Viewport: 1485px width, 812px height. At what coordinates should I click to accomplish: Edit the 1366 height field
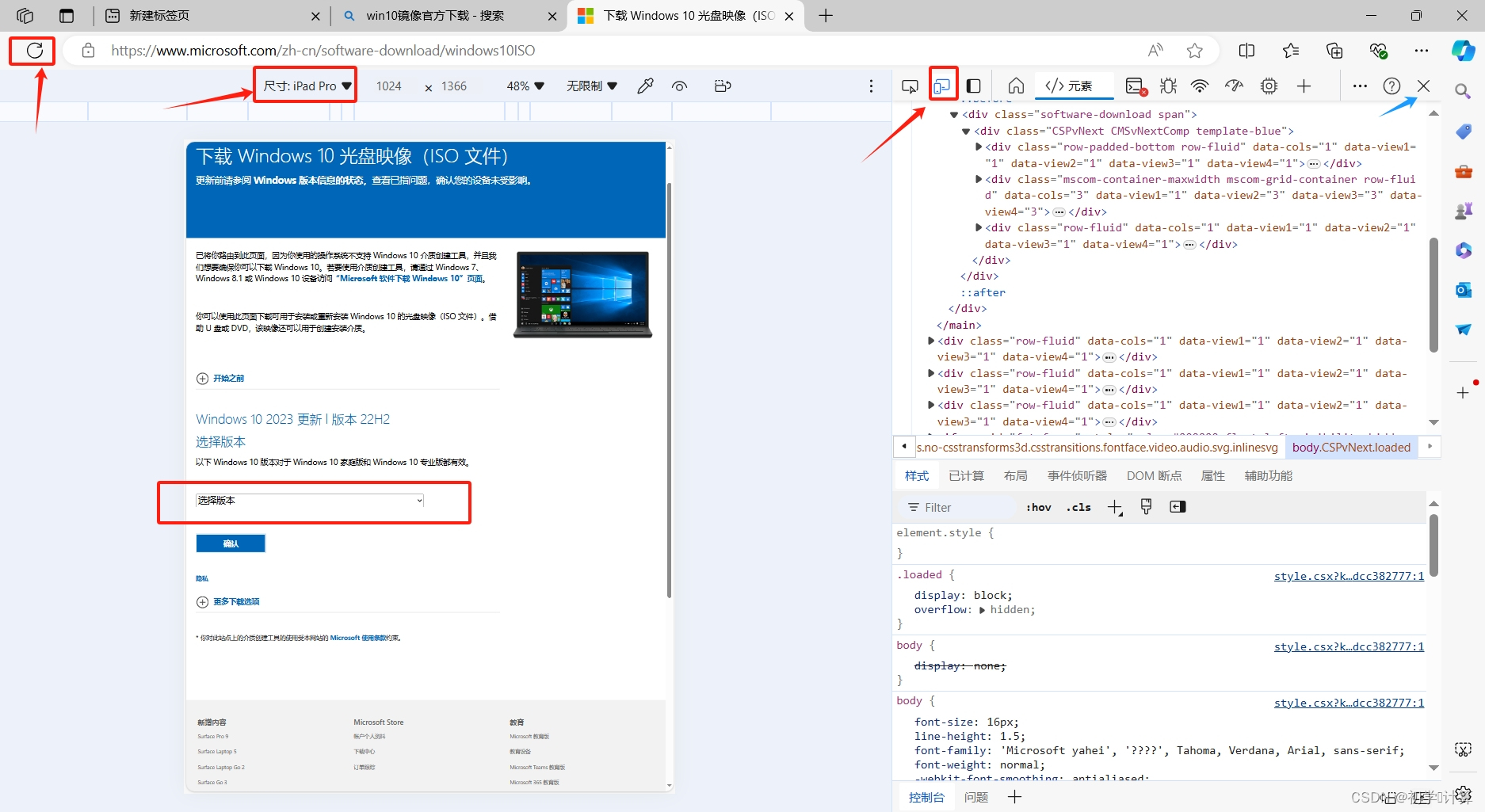454,86
